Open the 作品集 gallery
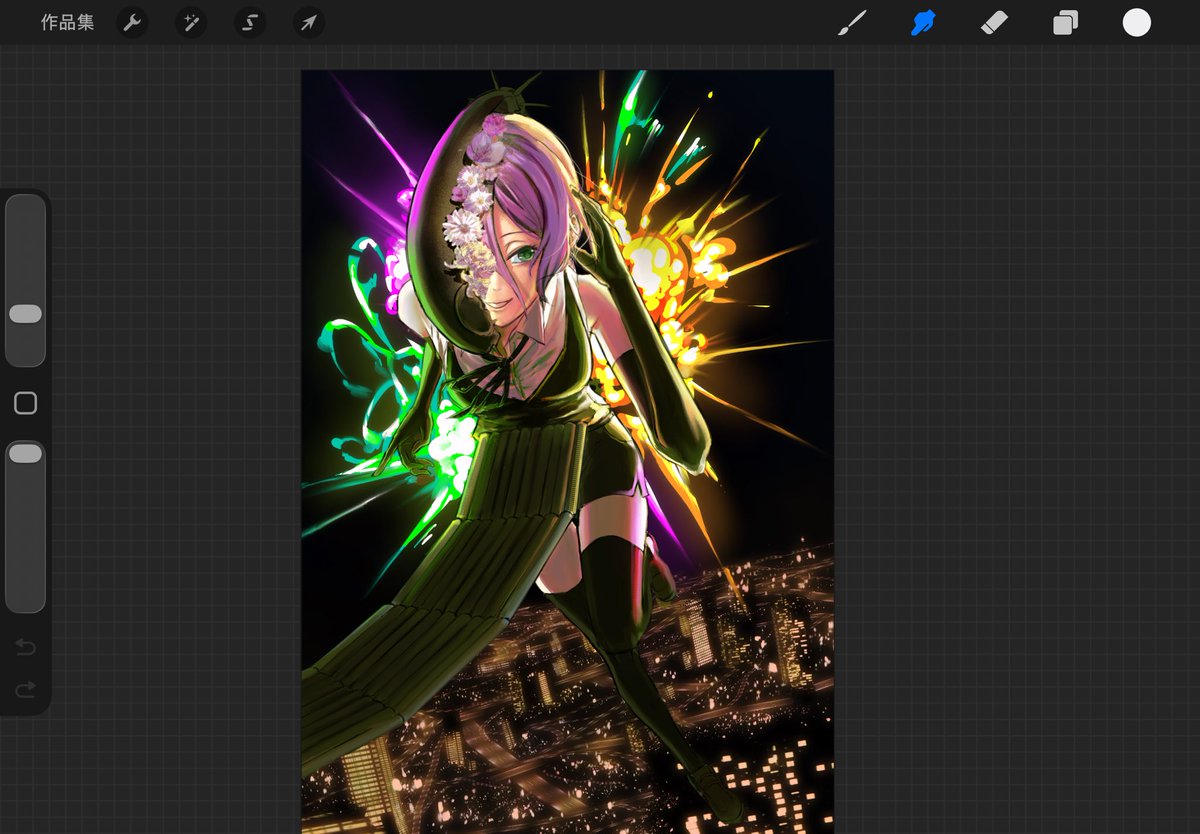Screen dimensions: 1200x834 pyautogui.click(x=67, y=23)
